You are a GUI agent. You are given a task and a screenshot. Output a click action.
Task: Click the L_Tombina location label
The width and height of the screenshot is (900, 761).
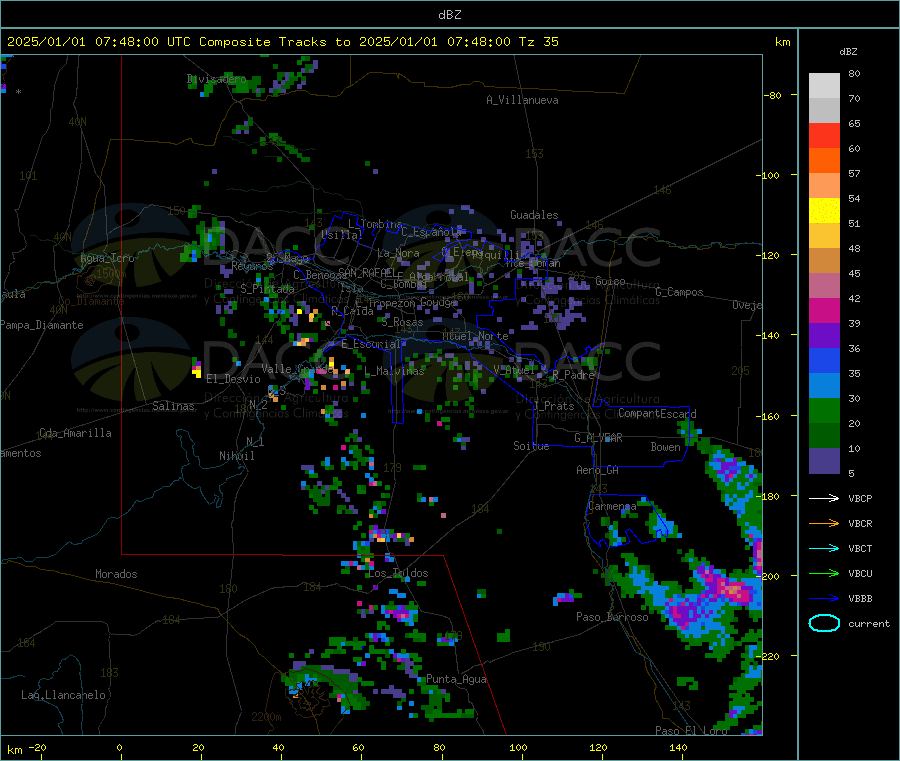(375, 224)
